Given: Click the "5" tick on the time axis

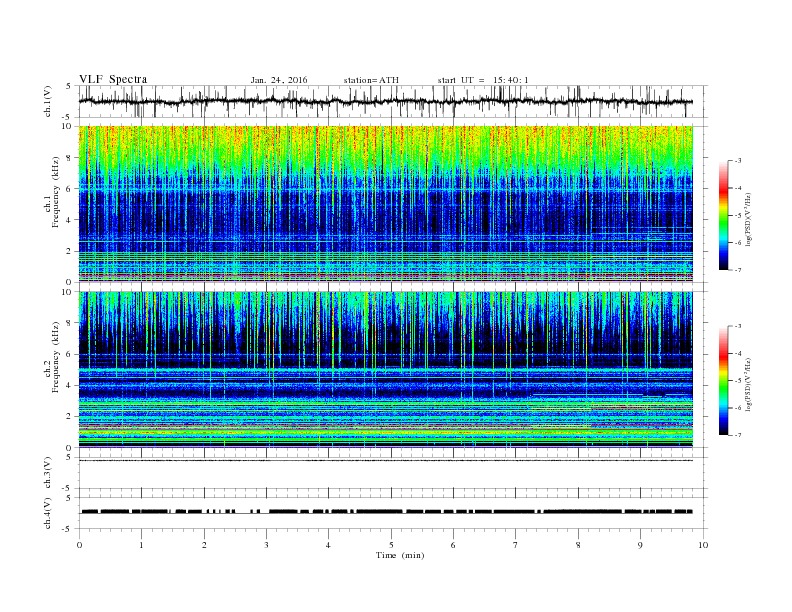Looking at the screenshot, I should [x=391, y=545].
